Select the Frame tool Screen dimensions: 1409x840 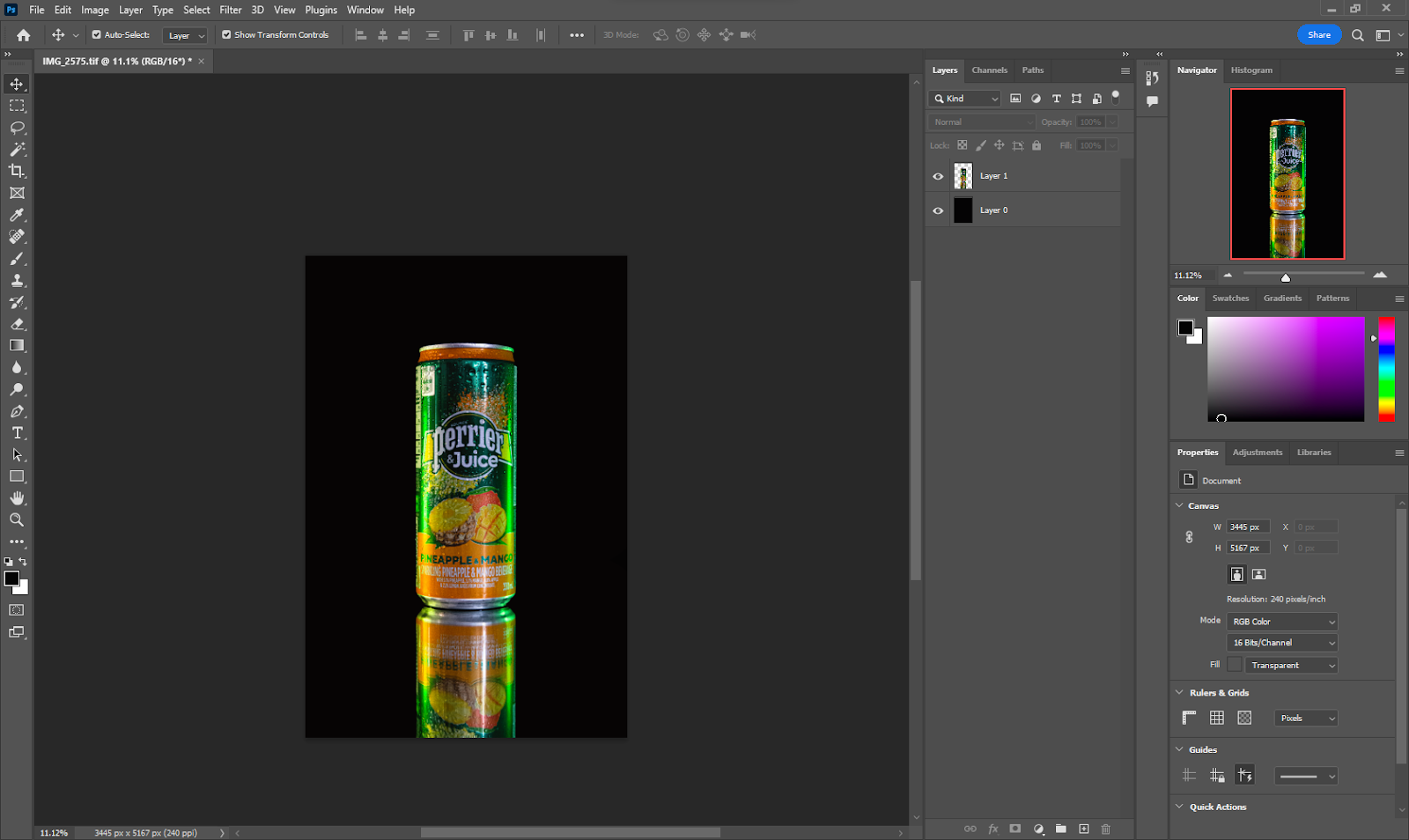coord(17,193)
